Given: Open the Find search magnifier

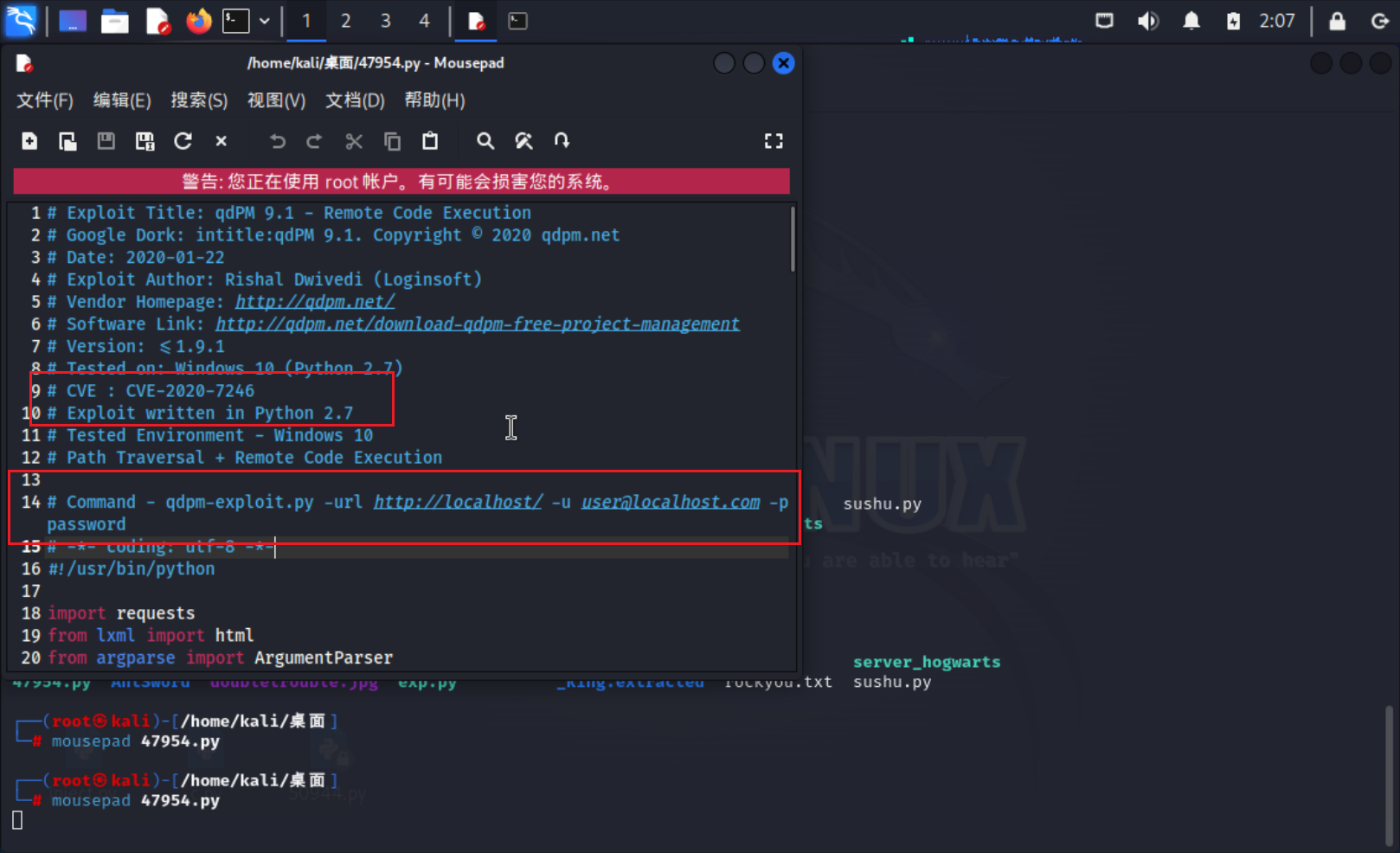Looking at the screenshot, I should [485, 141].
